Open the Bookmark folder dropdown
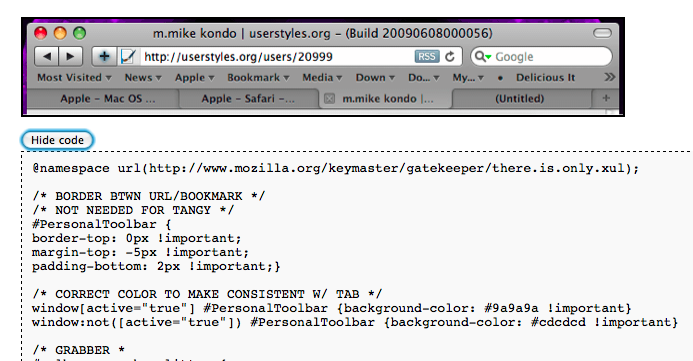The image size is (693, 361). coord(258,78)
